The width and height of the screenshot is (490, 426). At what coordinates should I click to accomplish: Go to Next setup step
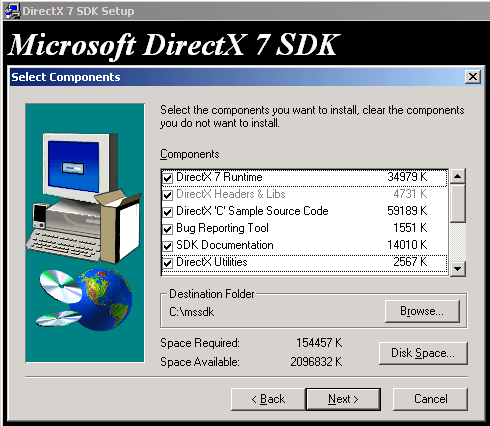coord(343,399)
